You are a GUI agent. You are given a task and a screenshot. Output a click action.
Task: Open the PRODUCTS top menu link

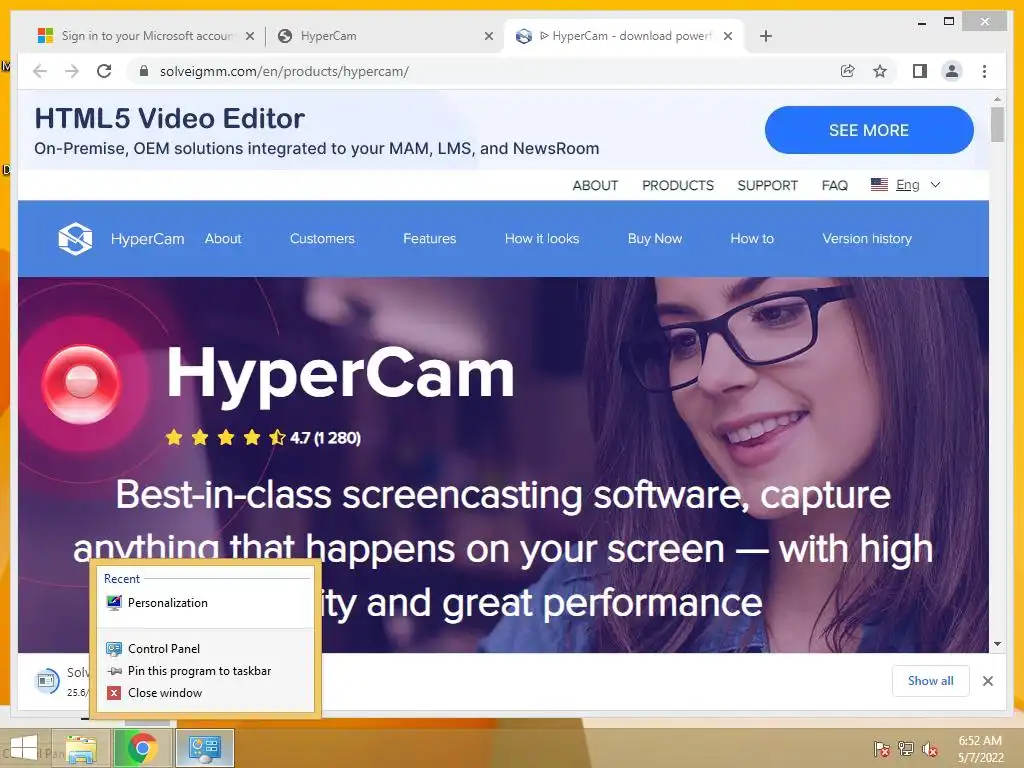point(678,185)
